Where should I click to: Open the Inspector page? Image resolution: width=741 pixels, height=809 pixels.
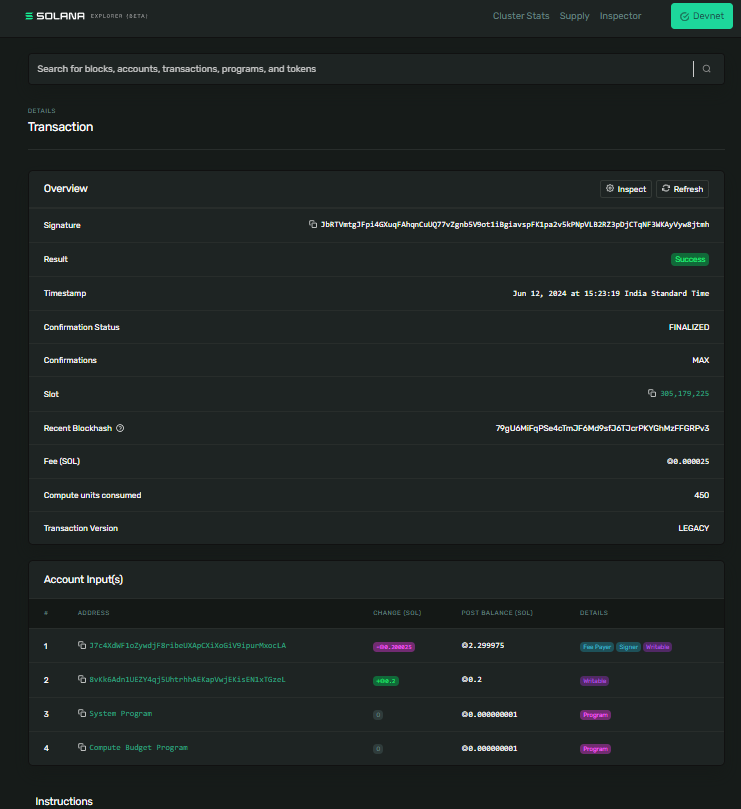point(620,16)
